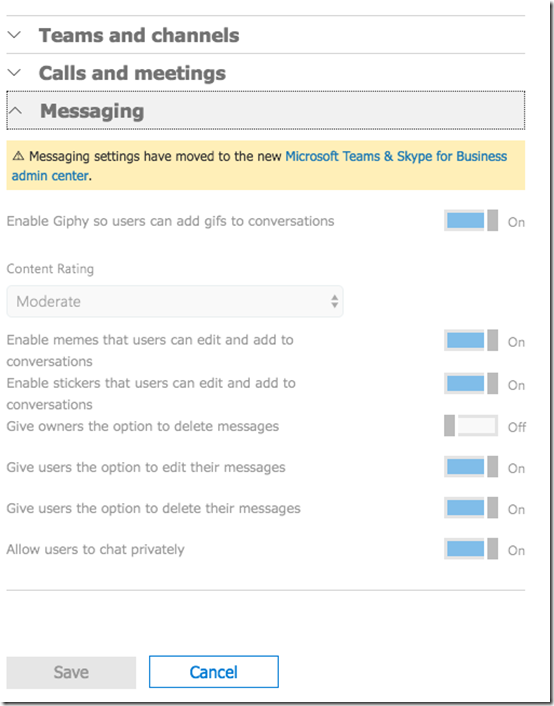Click the Cancel button
This screenshot has height=706, width=554.
213,672
